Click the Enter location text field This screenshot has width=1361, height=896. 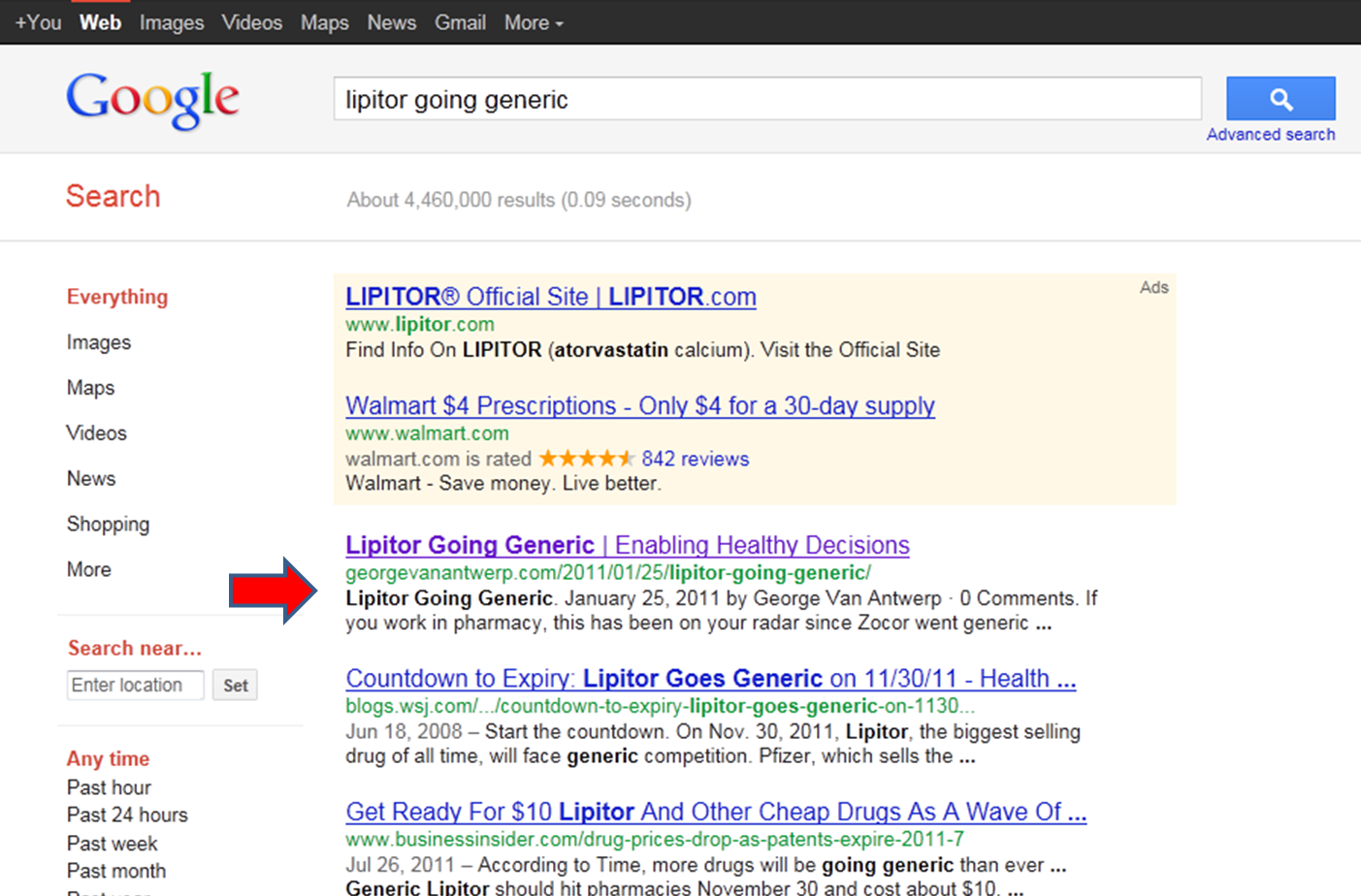pos(135,685)
